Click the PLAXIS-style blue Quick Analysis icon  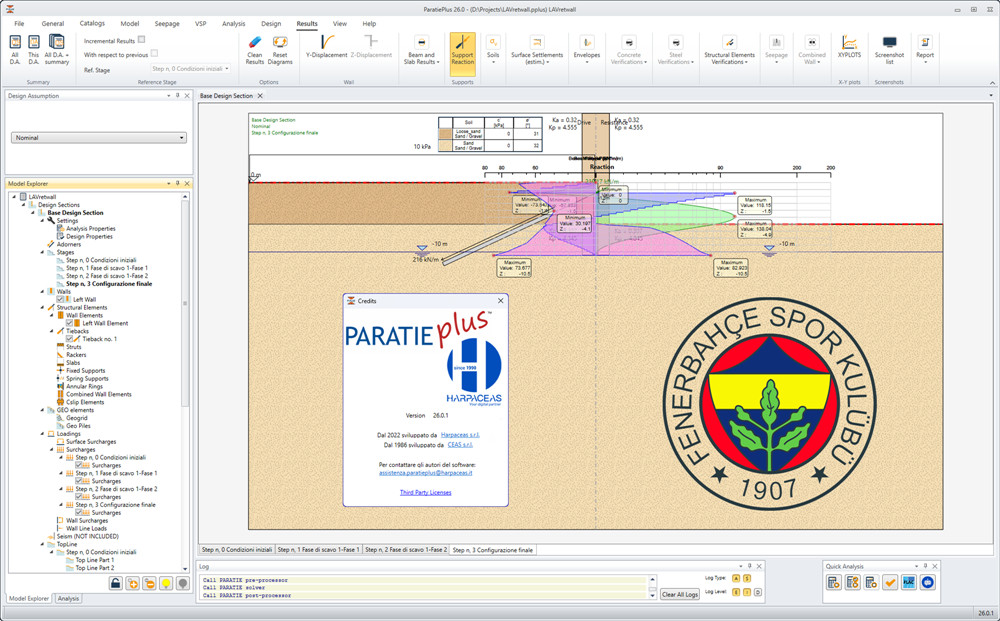click(x=909, y=581)
